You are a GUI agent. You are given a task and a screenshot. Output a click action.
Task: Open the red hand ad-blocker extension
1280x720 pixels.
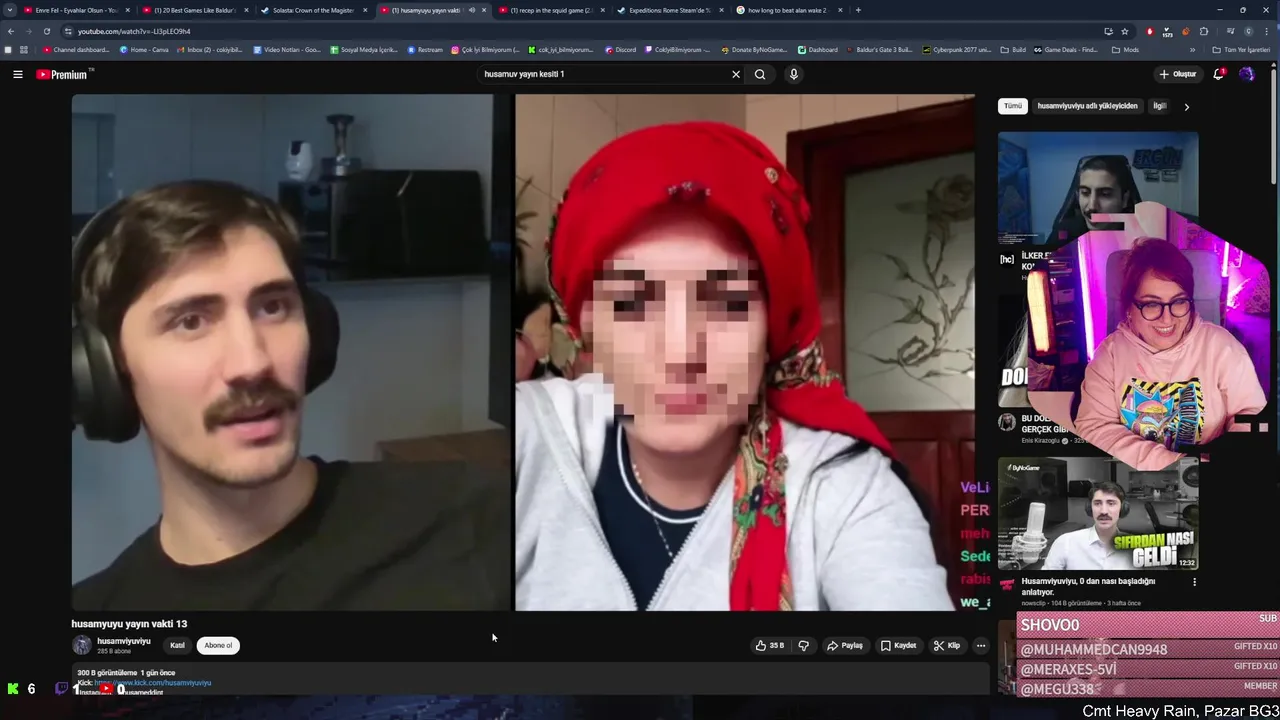click(x=1150, y=31)
